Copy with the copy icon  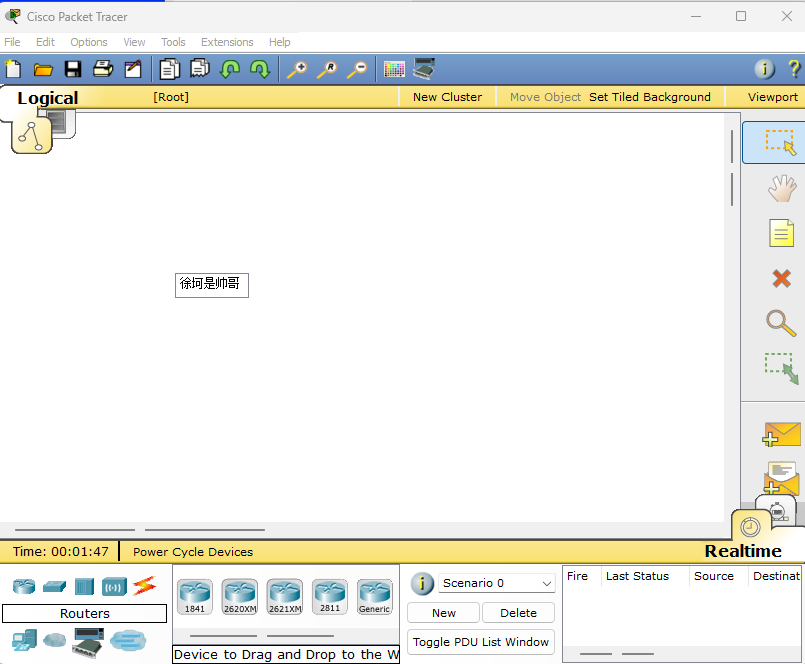[169, 69]
